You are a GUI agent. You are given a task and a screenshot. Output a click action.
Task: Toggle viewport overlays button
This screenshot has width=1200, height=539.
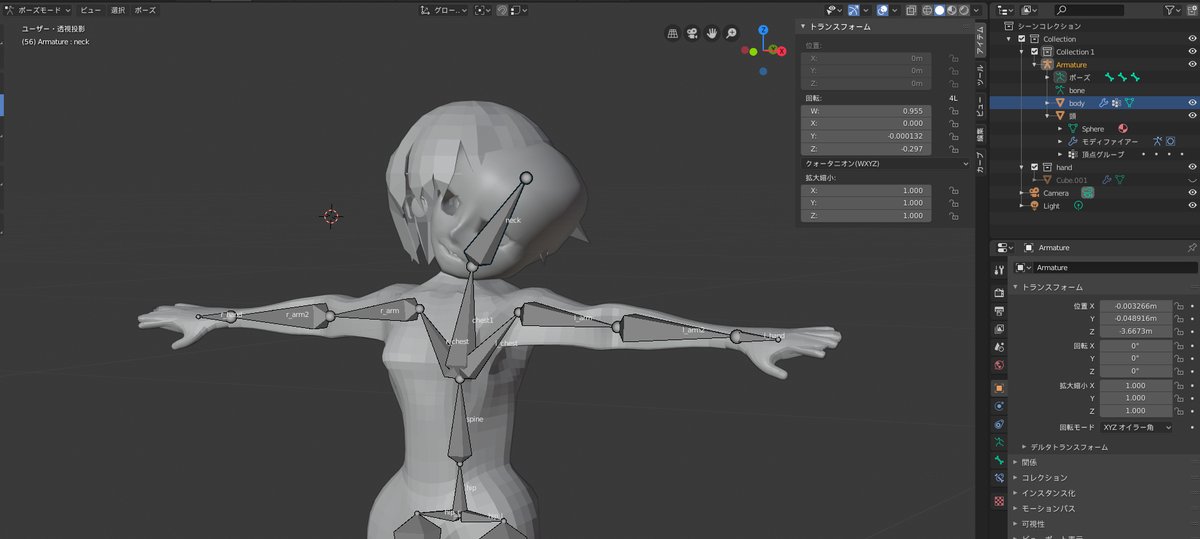[883, 10]
